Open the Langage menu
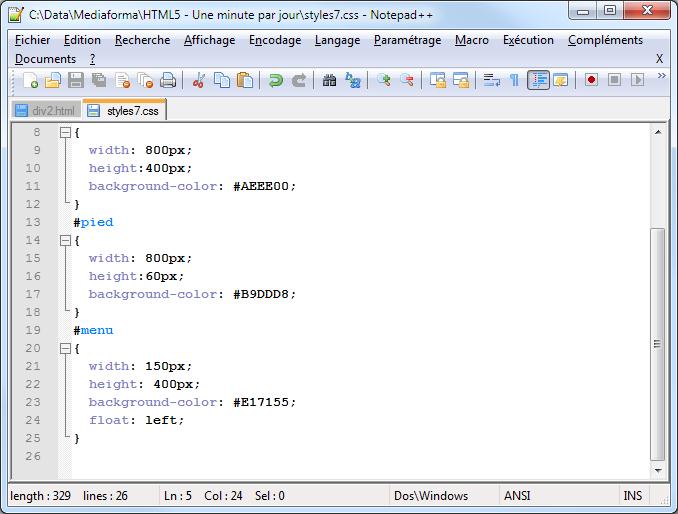This screenshot has height=514, width=678. [337, 40]
